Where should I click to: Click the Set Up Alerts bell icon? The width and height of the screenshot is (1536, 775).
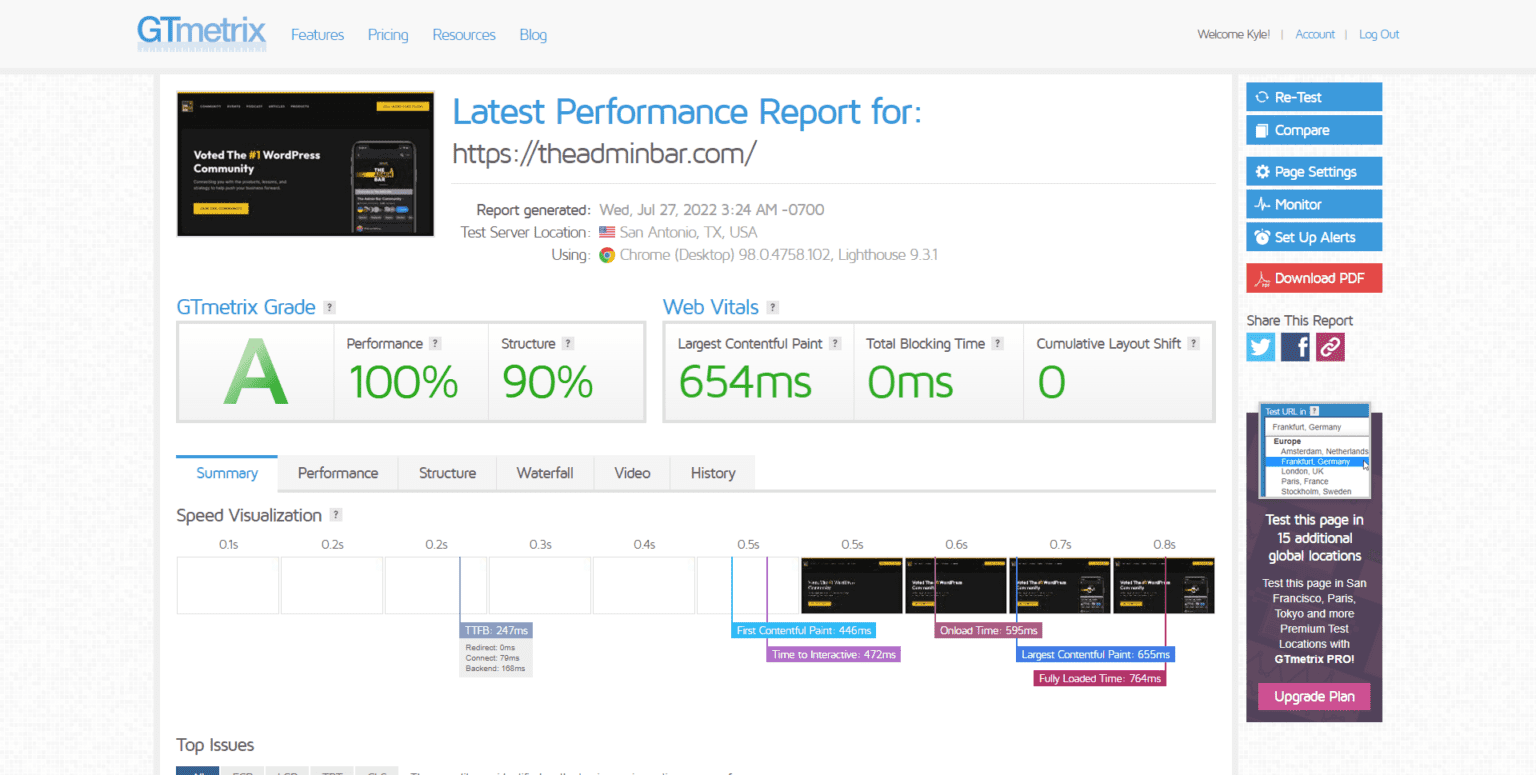coord(1263,237)
